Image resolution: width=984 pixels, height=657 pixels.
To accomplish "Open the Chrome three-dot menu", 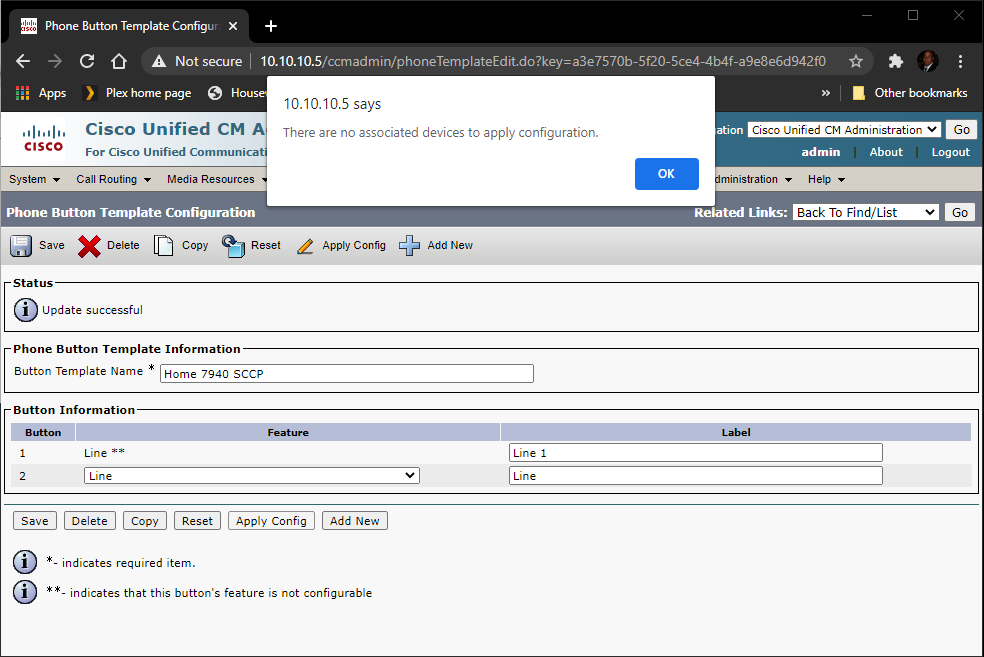I will (960, 61).
